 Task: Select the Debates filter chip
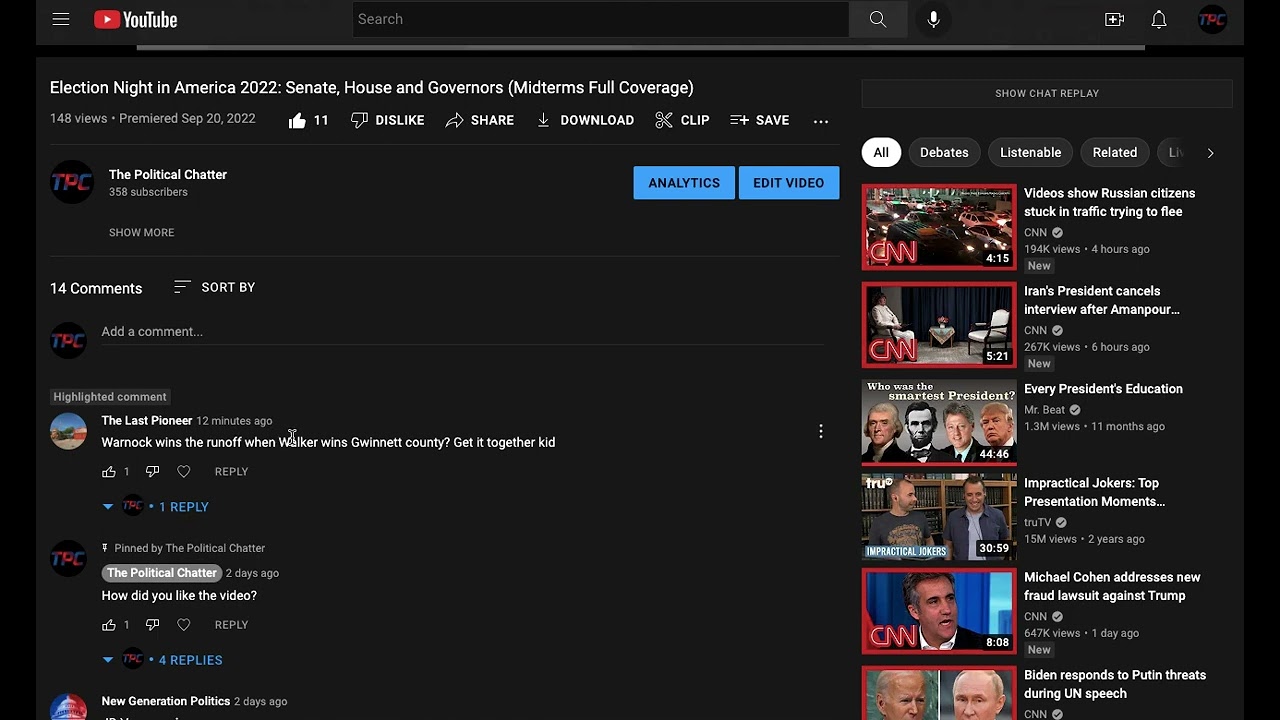click(944, 153)
